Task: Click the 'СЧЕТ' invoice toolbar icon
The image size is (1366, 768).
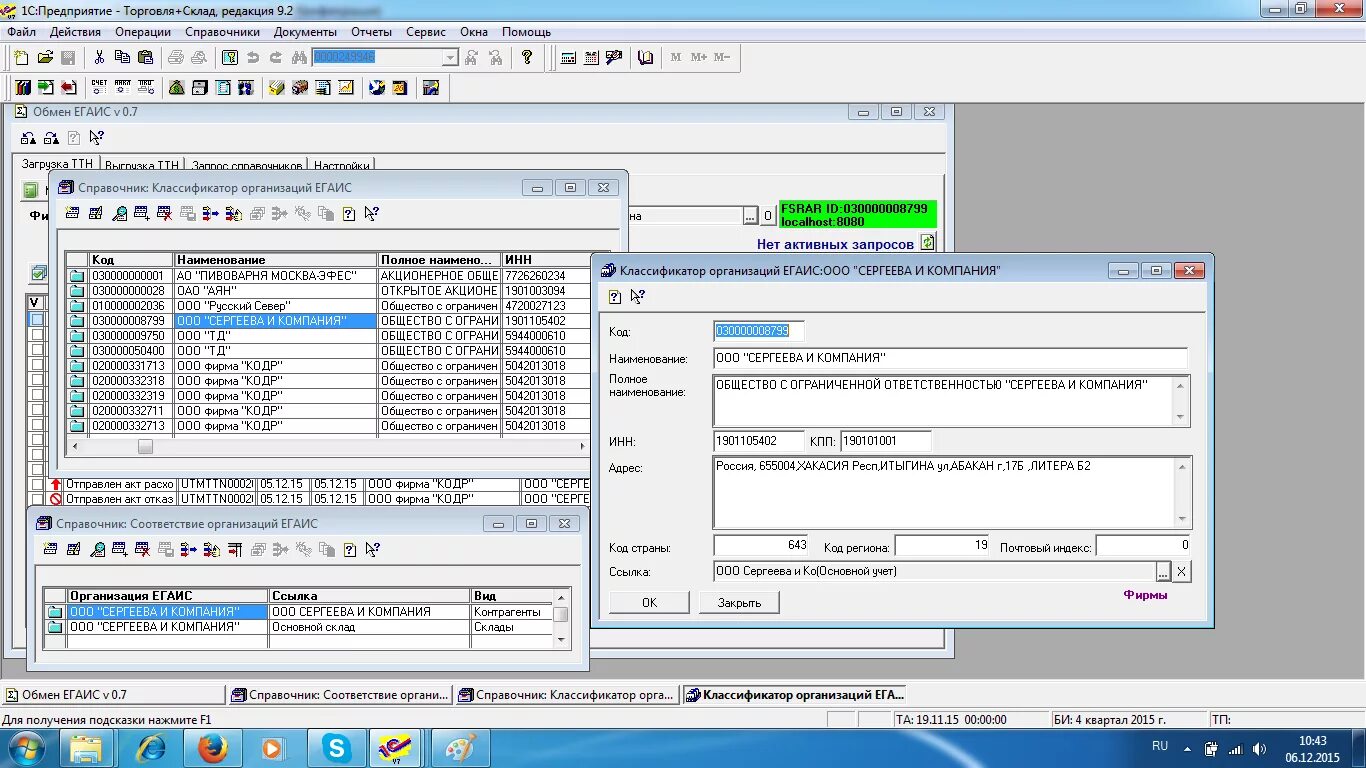Action: 98,88
